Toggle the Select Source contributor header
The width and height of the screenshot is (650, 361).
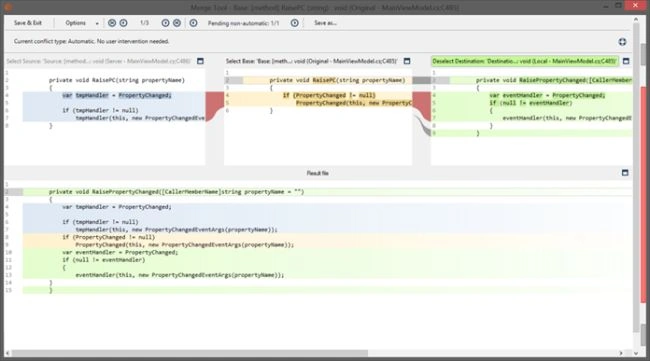pyautogui.click(x=99, y=61)
